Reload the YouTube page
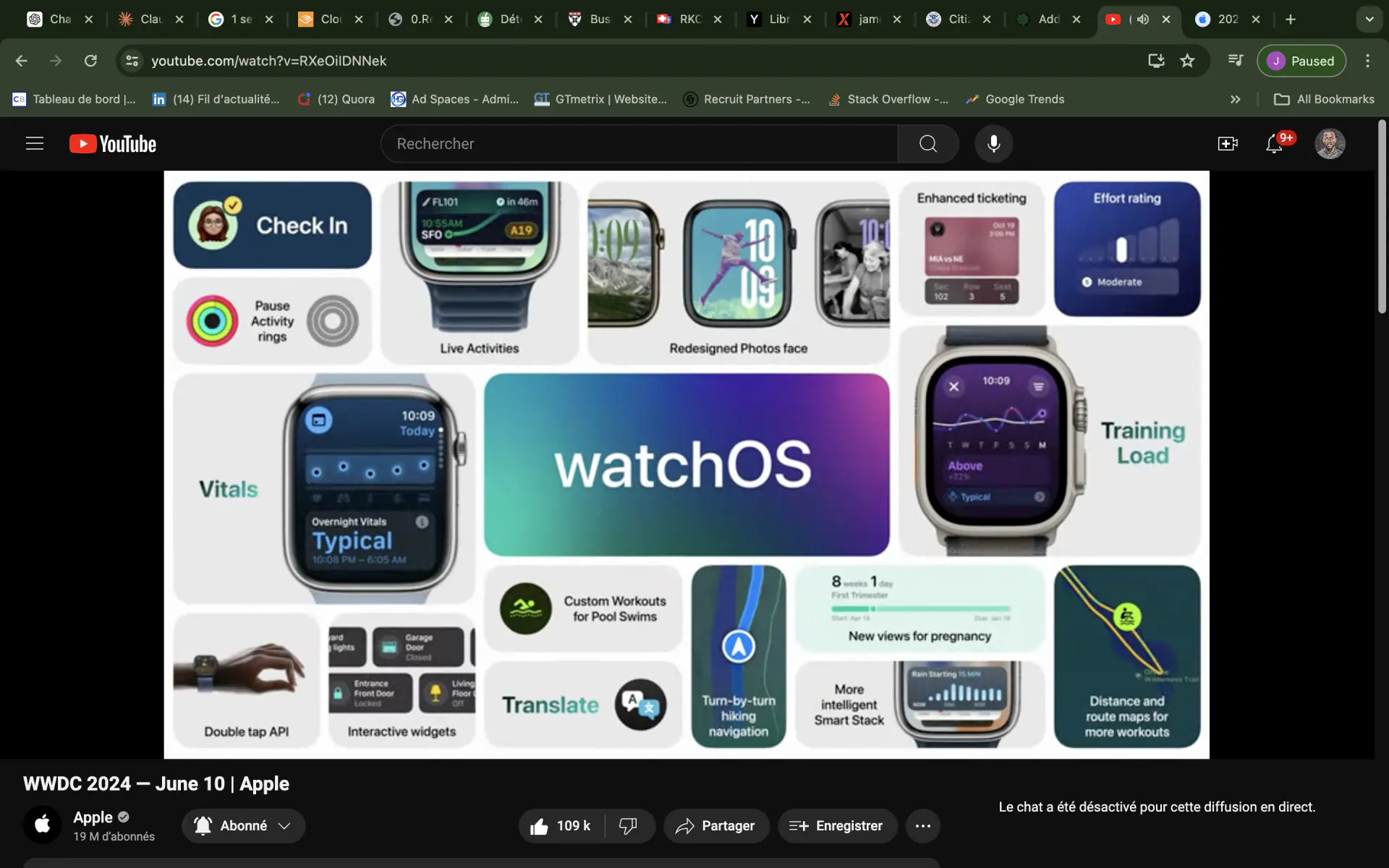The width and height of the screenshot is (1389, 868). [90, 61]
